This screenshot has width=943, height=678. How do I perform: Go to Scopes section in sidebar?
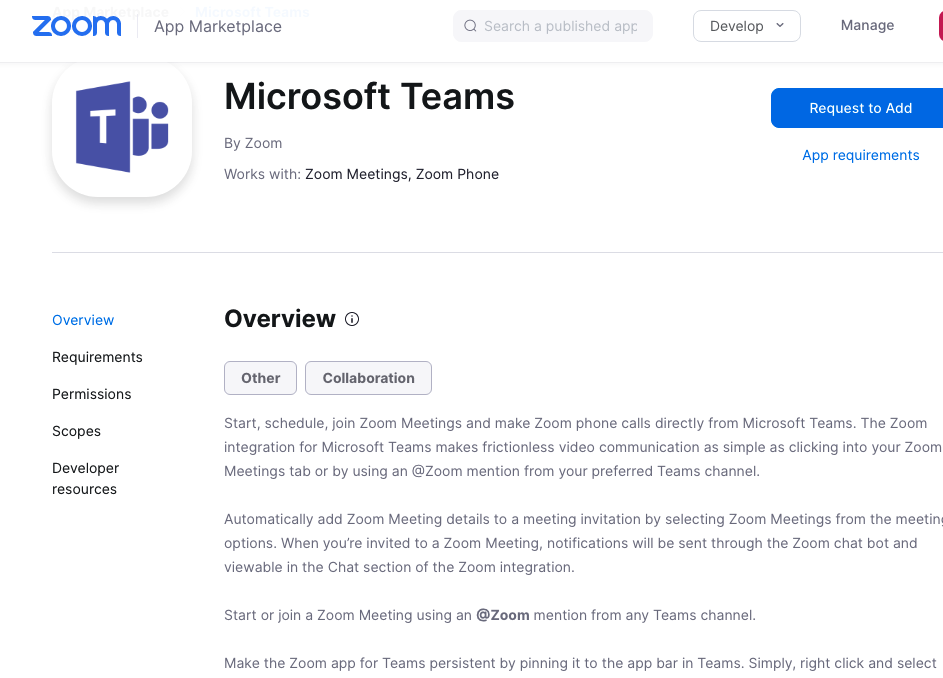click(x=76, y=431)
